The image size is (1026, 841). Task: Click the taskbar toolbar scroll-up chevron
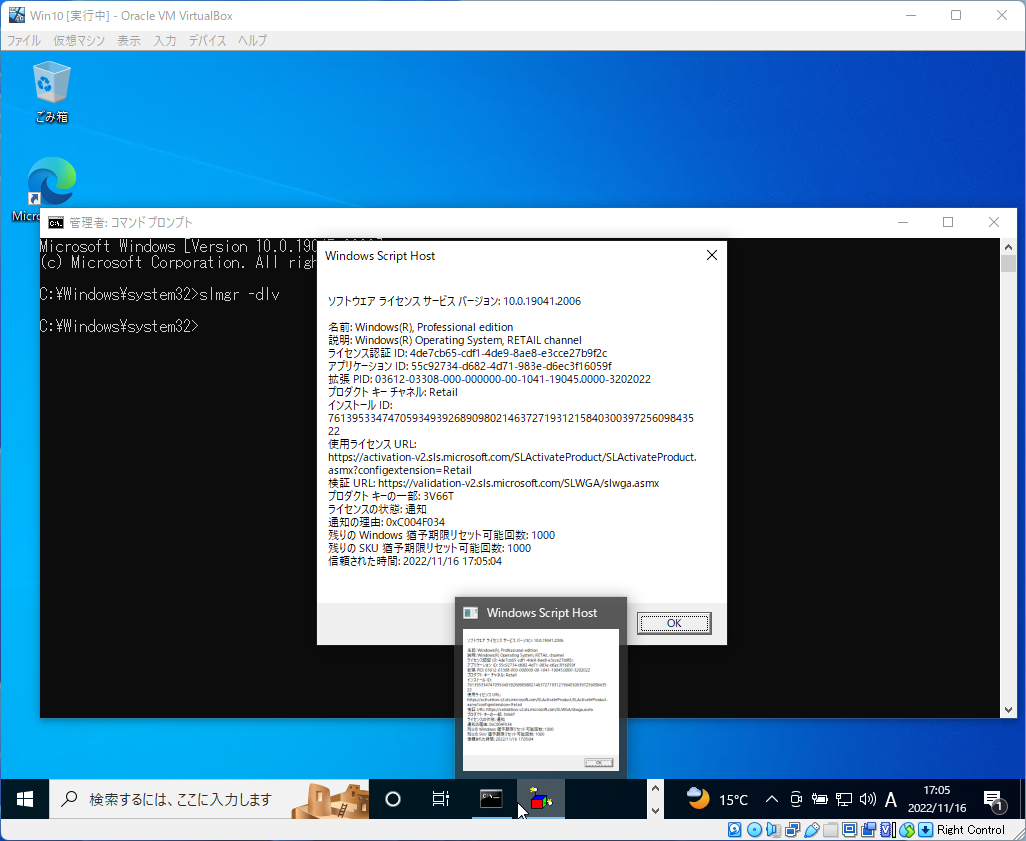656,789
